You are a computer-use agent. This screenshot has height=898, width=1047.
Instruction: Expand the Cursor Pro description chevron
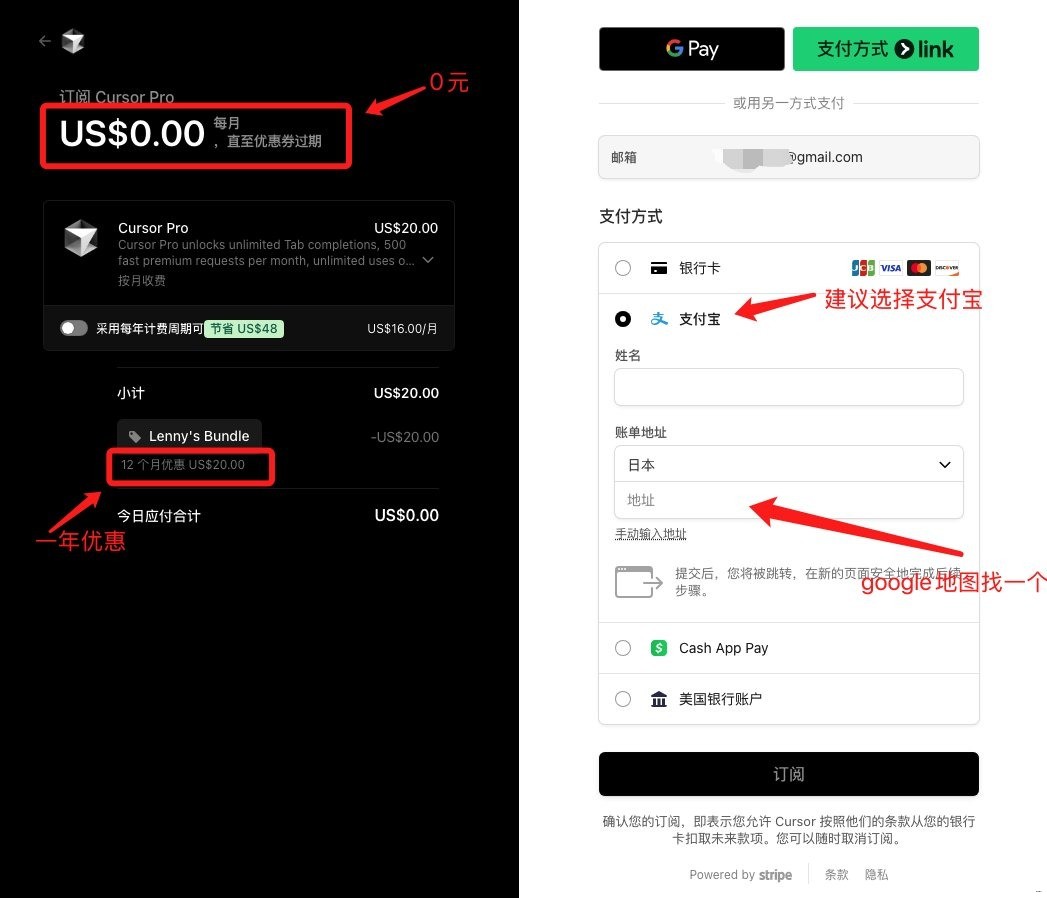tap(428, 260)
